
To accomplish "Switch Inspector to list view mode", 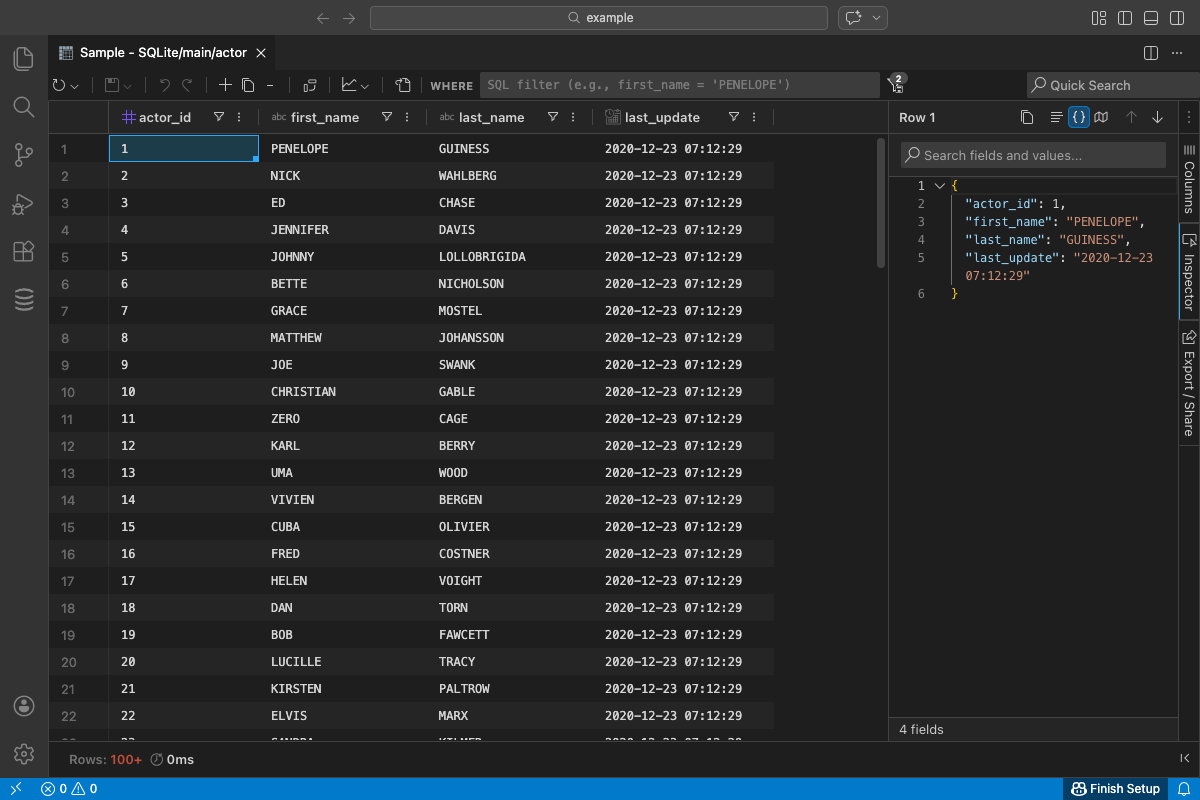I will tap(1056, 117).
